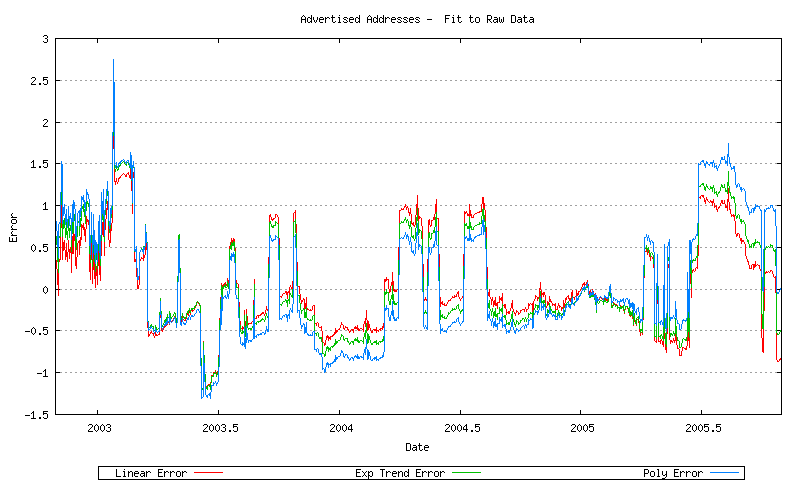Click the red Linear Error legend line sample
The height and width of the screenshot is (480, 800).
206,473
